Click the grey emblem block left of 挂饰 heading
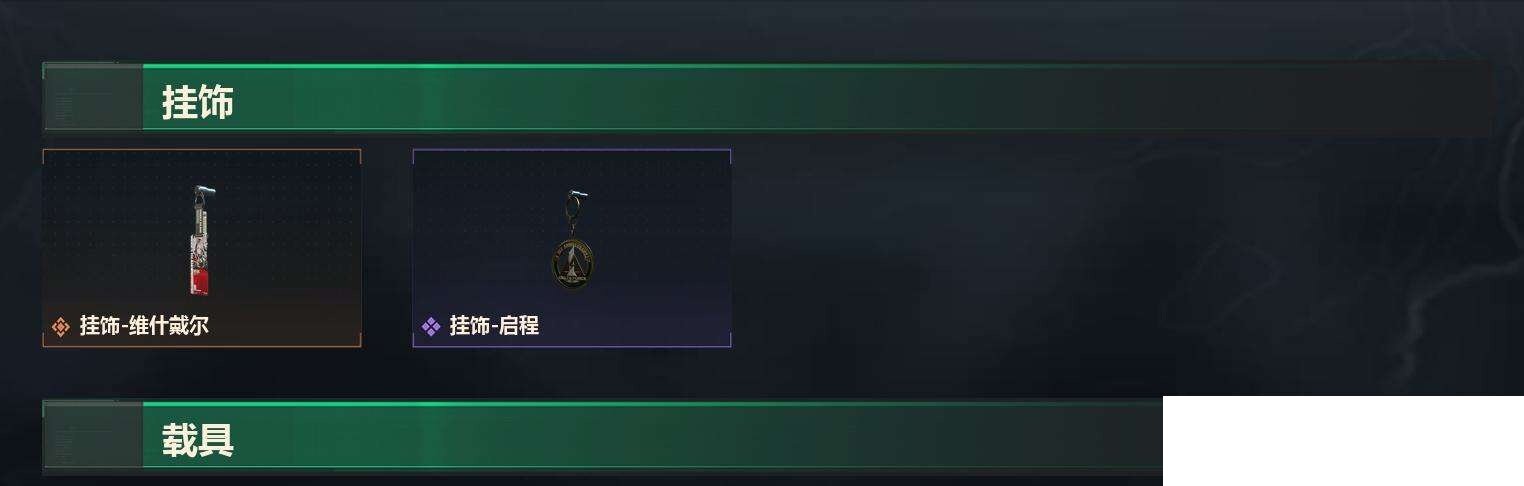 (x=92, y=98)
